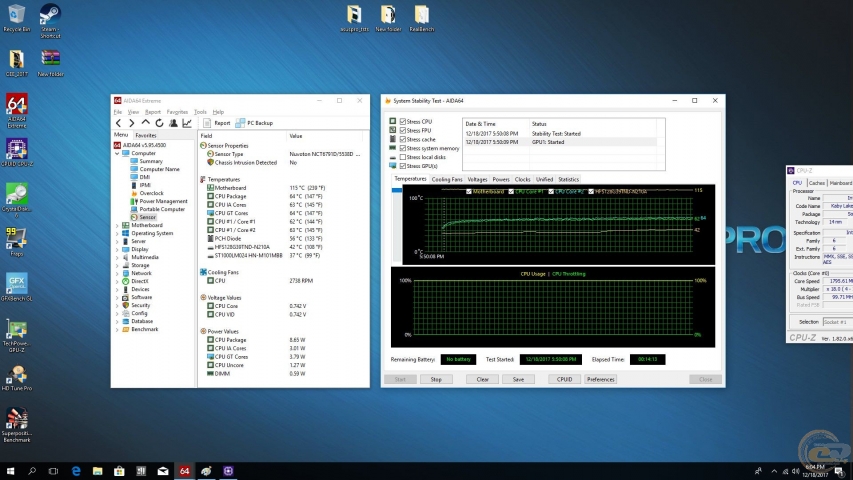The height and width of the screenshot is (480, 853).
Task: Click the Caches tab in CPU-Z window
Action: click(817, 183)
